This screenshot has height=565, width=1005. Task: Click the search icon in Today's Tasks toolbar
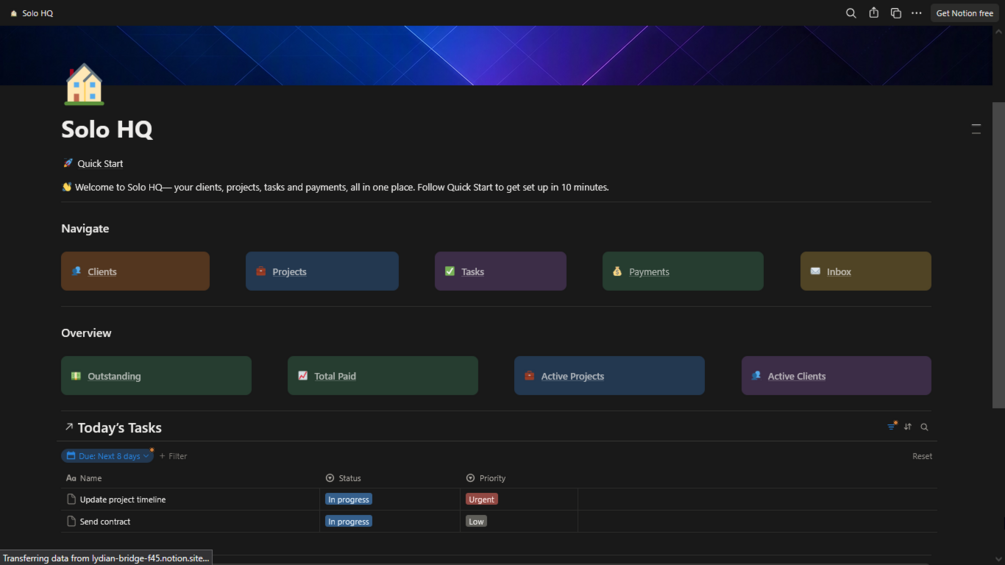924,427
